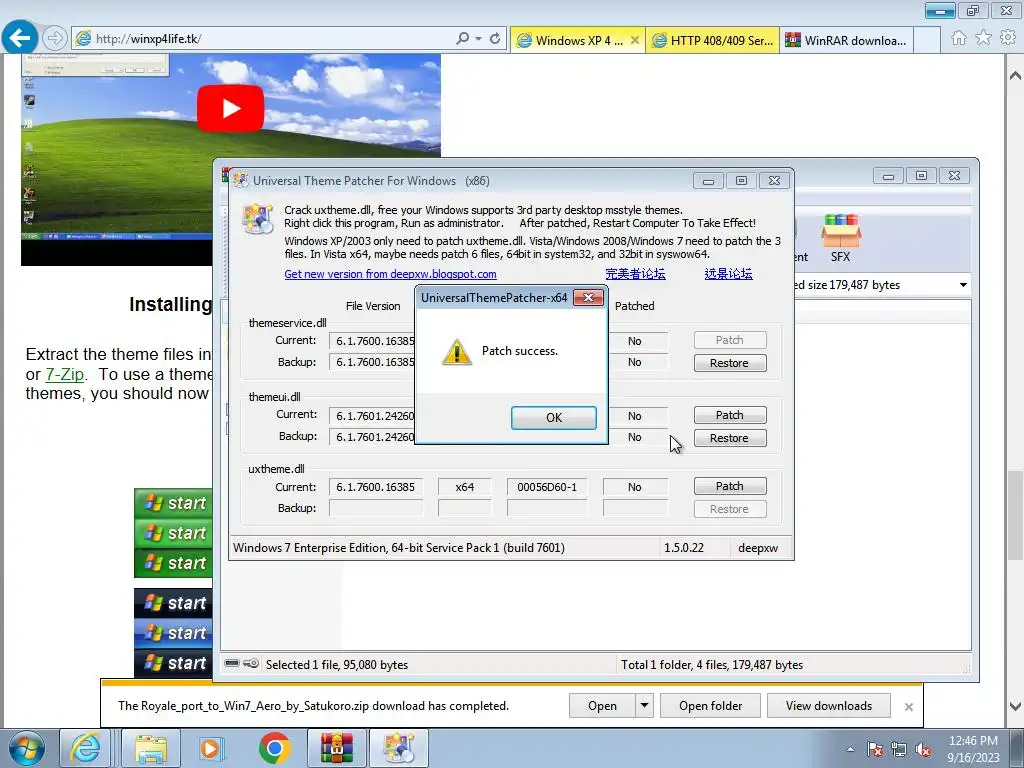Click green start button theme thumbnail top
The width and height of the screenshot is (1024, 768).
[174, 503]
